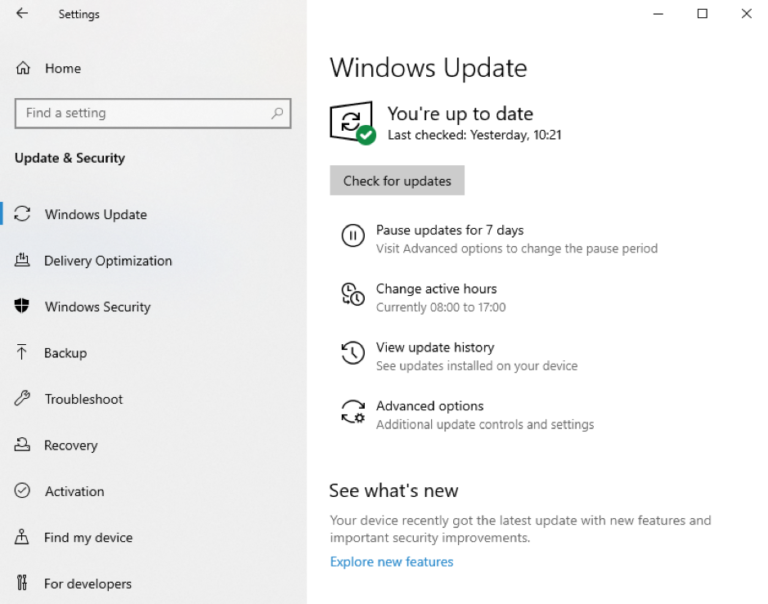Click the Find my device person icon
768x604 pixels.
coord(22,537)
